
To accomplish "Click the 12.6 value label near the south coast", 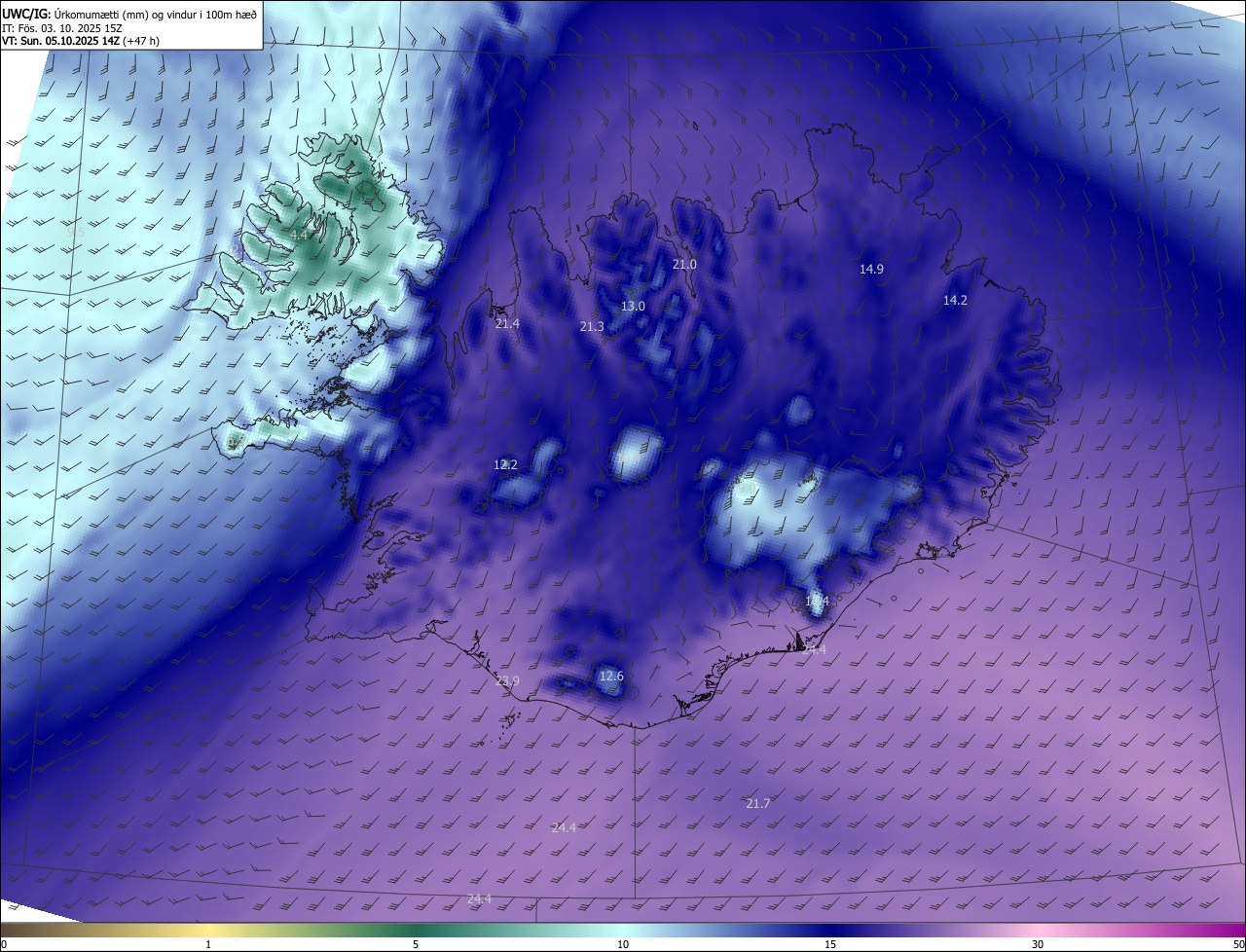I will click(x=611, y=677).
